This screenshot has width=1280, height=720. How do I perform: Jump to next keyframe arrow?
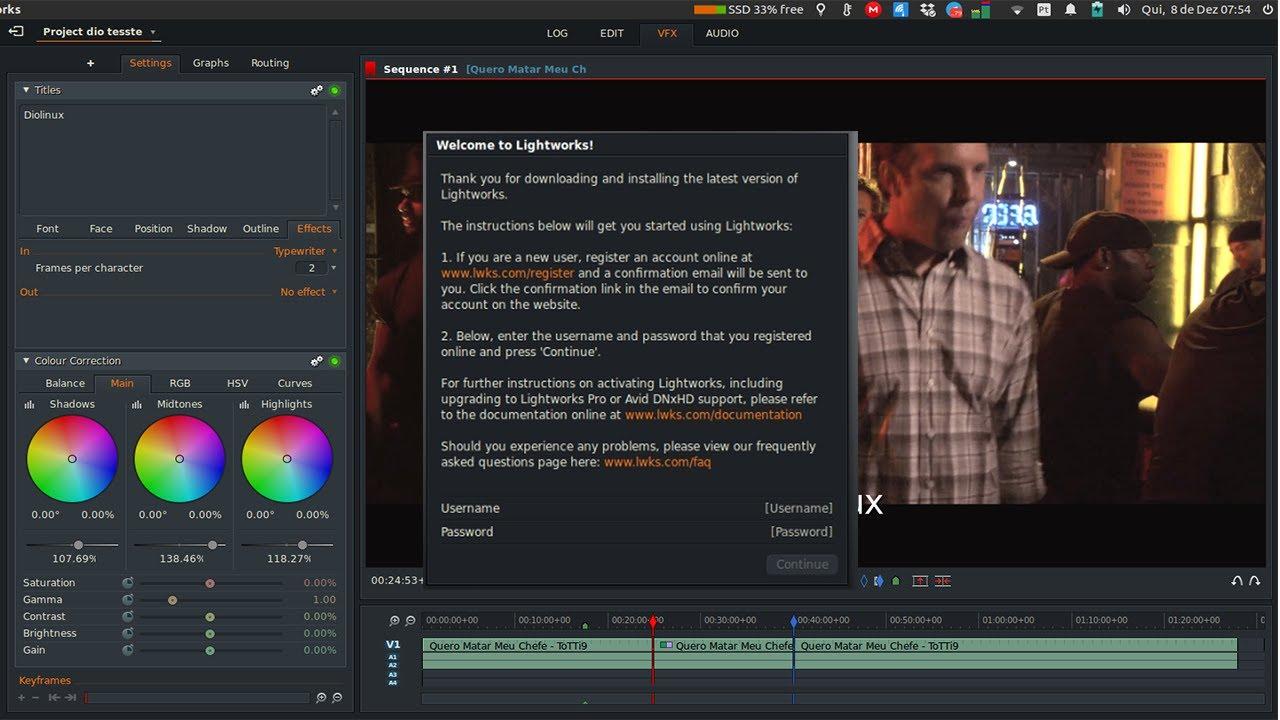[70, 697]
